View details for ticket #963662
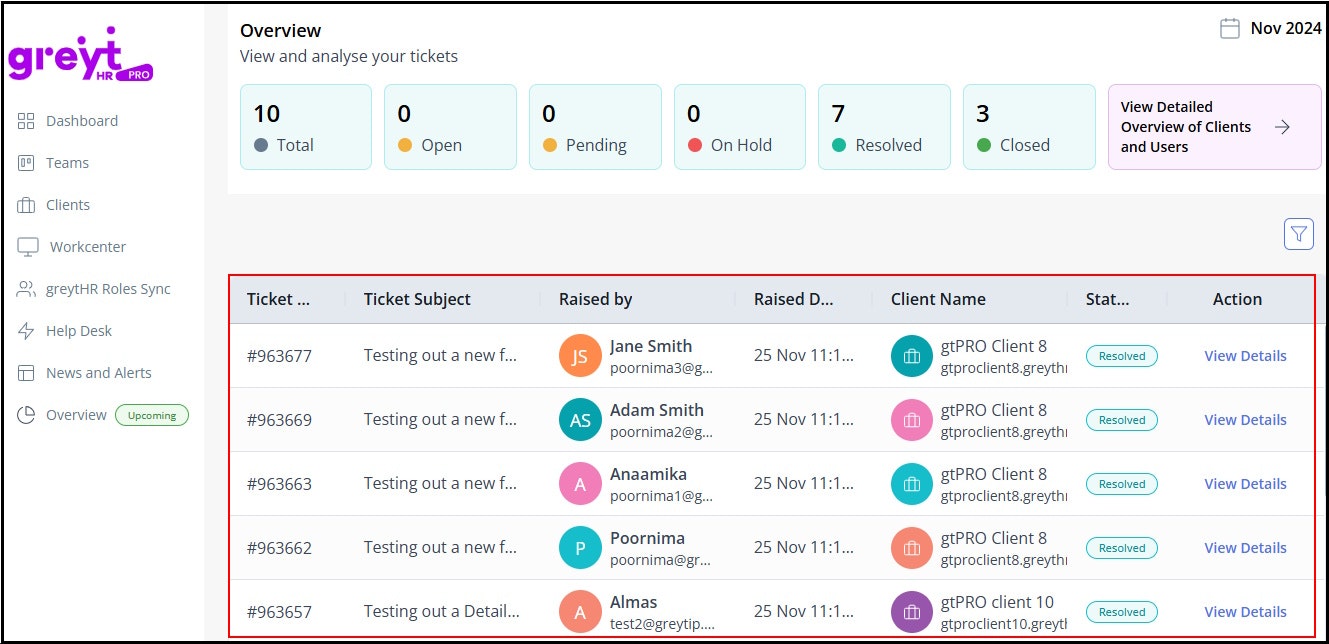This screenshot has width=1329, height=644. (x=1245, y=548)
